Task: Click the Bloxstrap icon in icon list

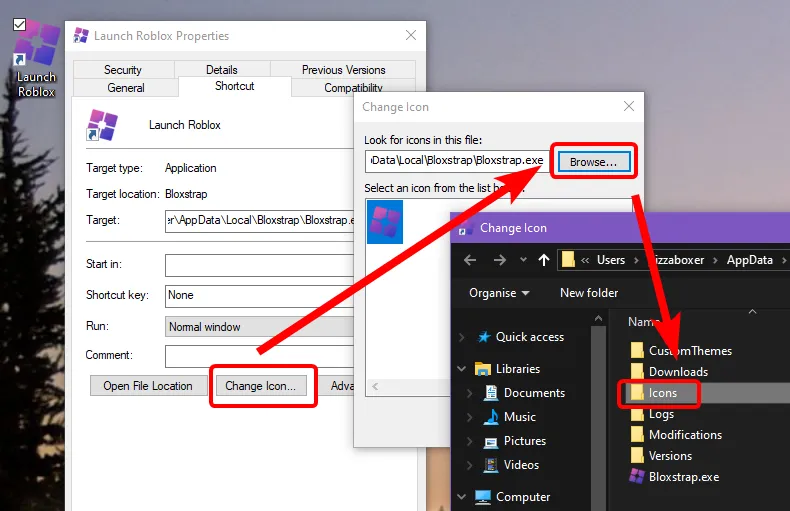Action: [385, 219]
